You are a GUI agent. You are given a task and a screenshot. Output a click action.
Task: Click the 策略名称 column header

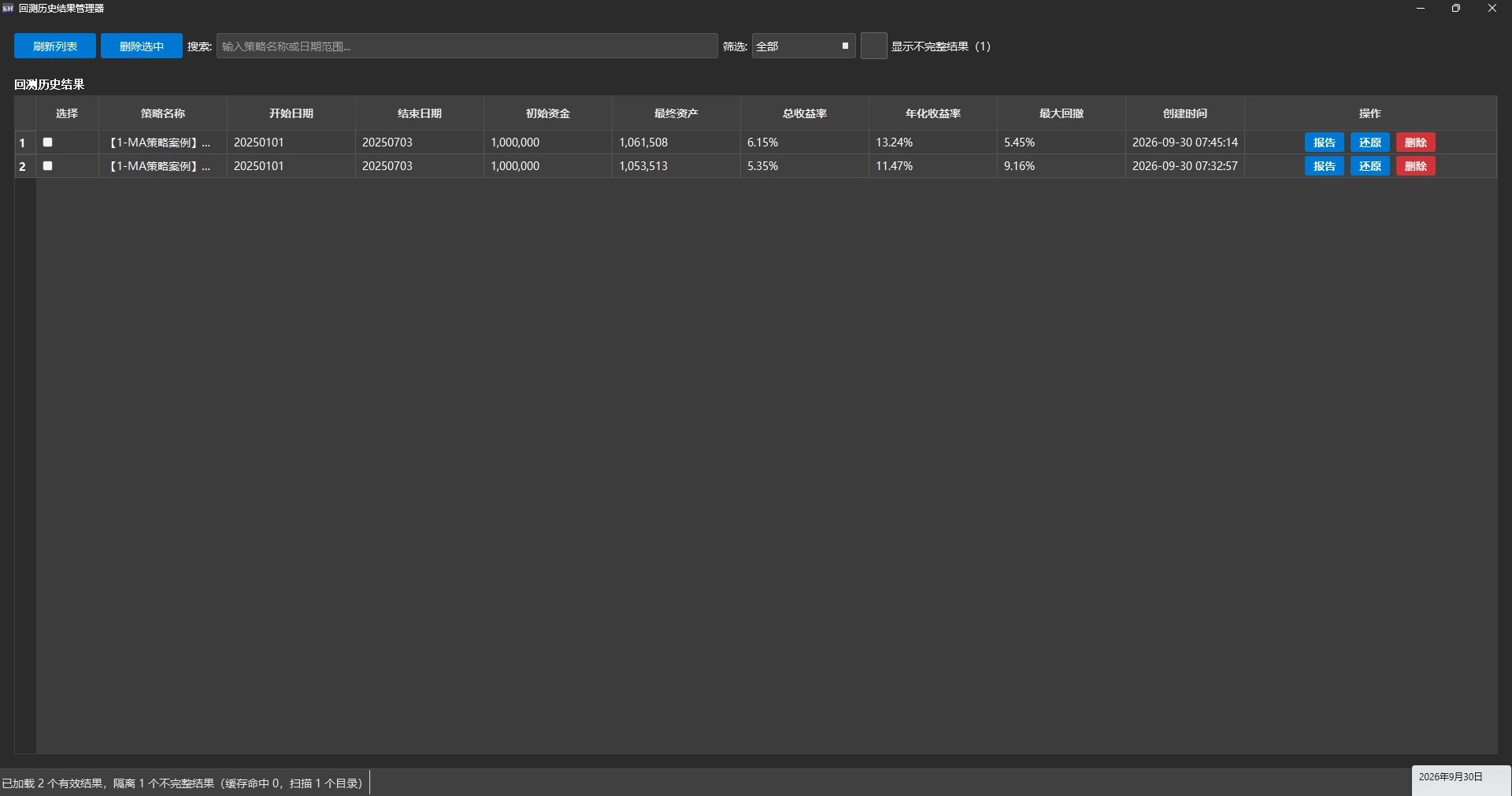pos(163,113)
